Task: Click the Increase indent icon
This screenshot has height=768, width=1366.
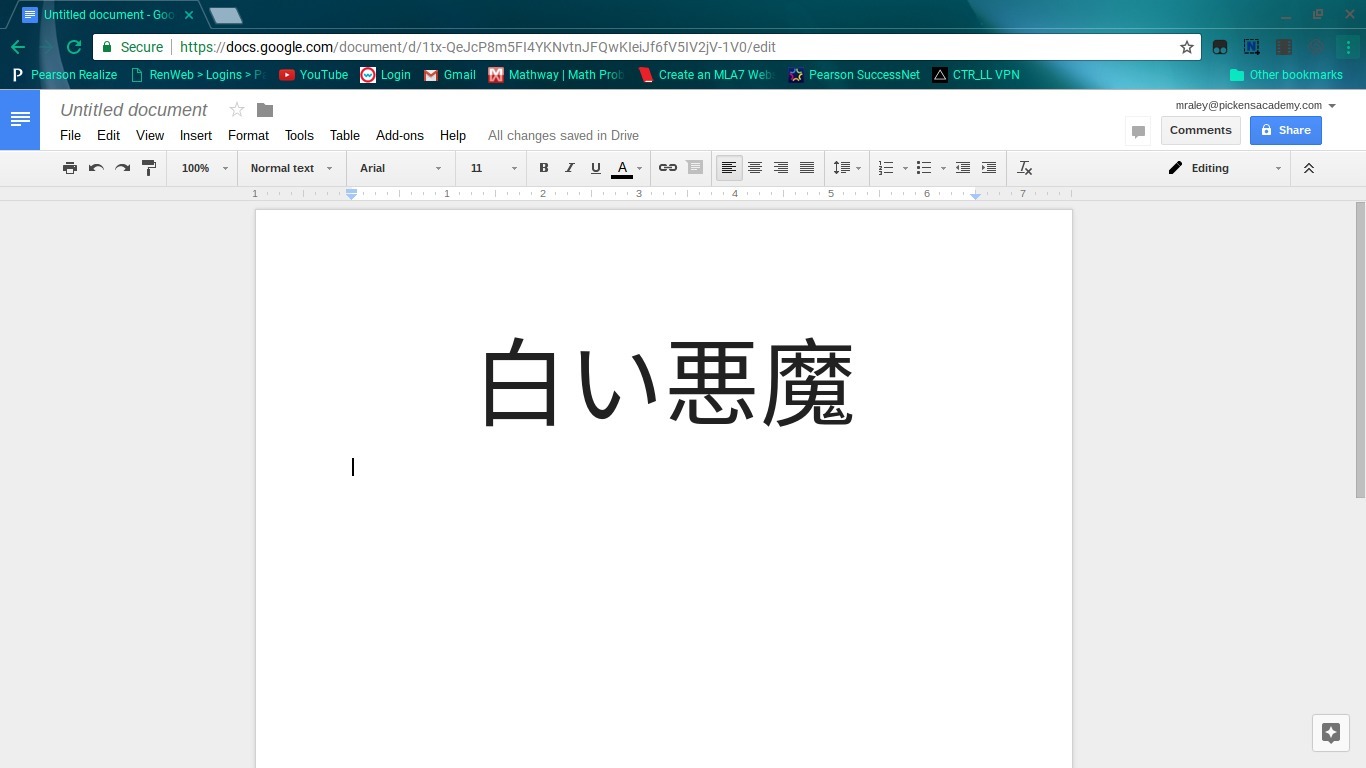Action: click(989, 168)
